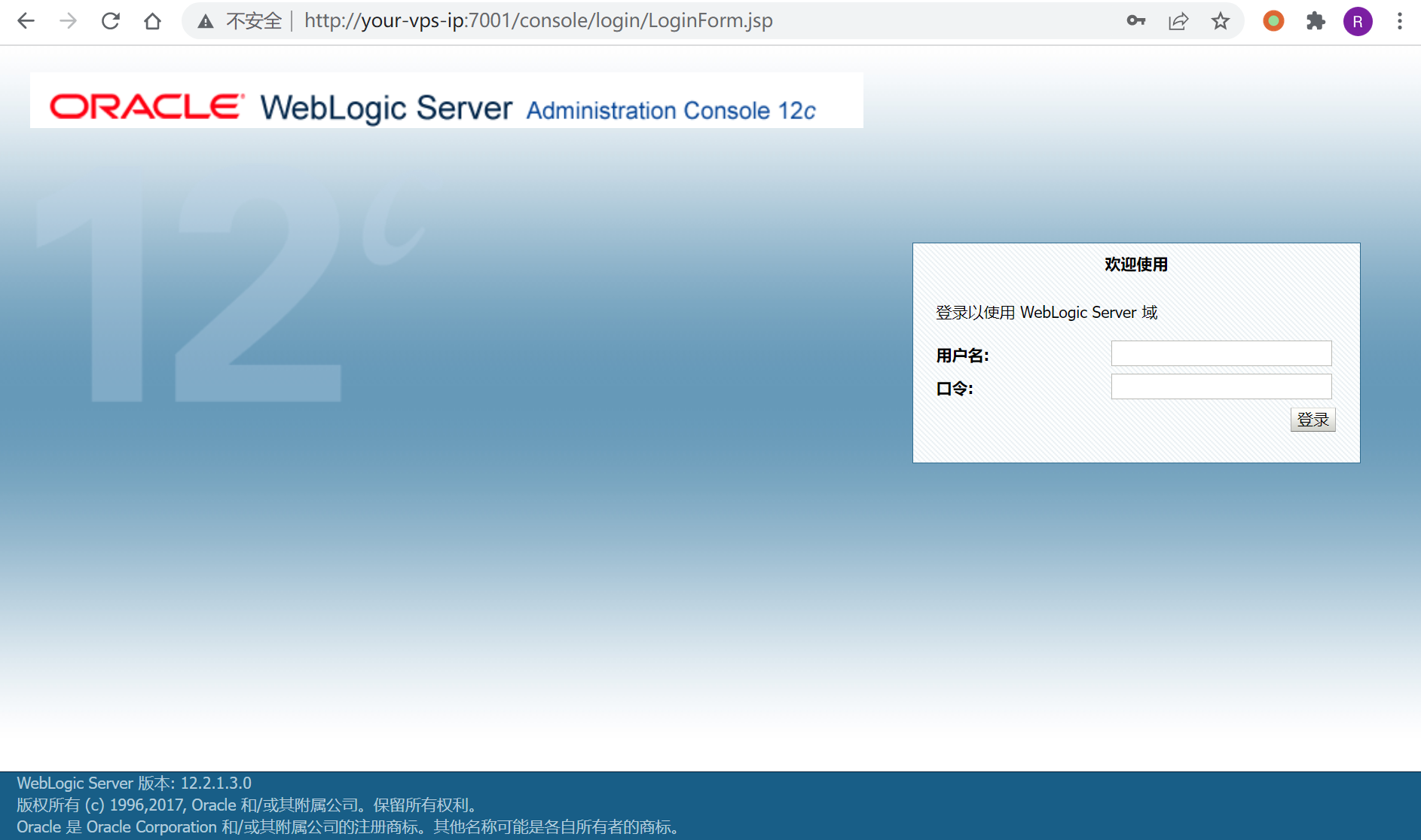Click the 欢迎使用 welcome heading

(1135, 264)
